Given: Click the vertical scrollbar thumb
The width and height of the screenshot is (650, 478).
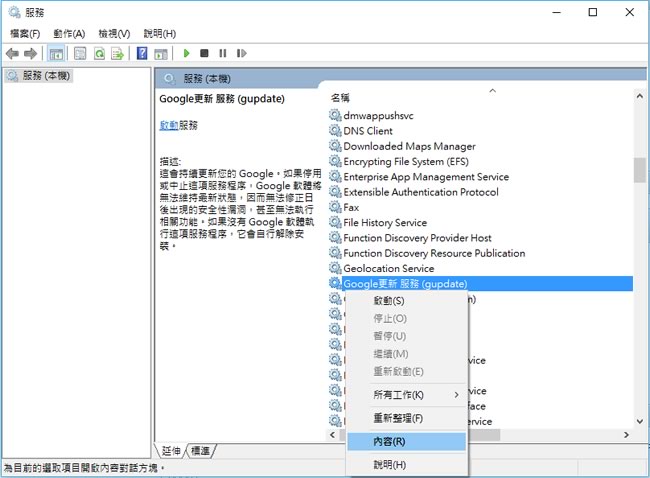Looking at the screenshot, I should [x=640, y=170].
